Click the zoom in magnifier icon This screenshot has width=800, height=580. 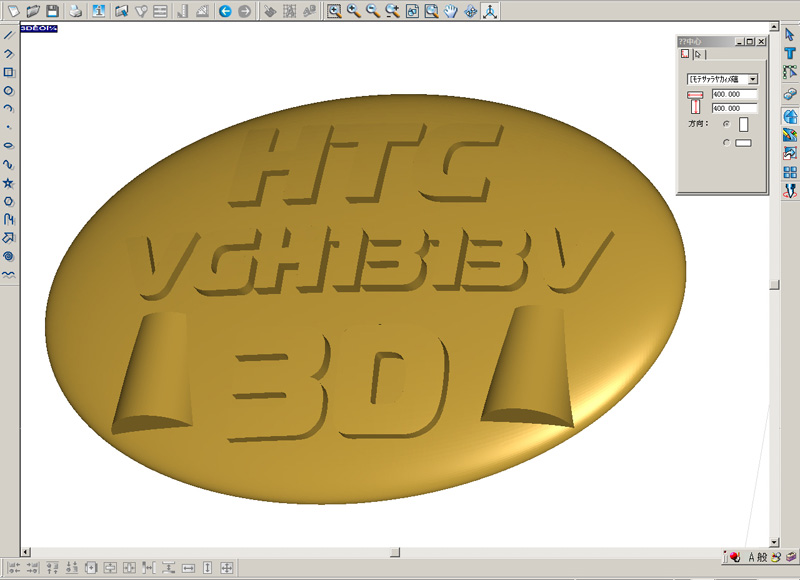click(x=353, y=11)
